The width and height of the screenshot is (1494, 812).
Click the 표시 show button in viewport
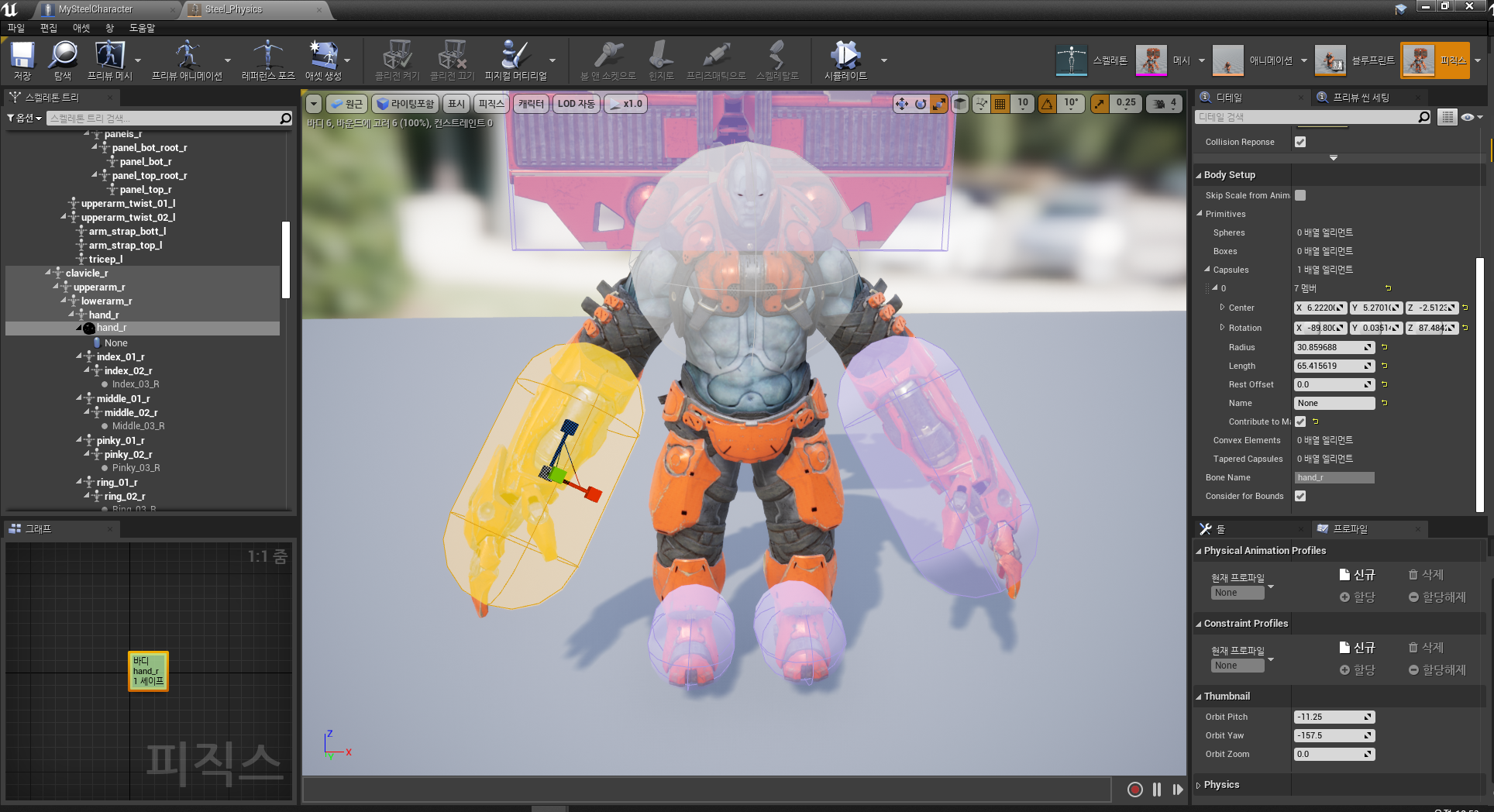456,104
